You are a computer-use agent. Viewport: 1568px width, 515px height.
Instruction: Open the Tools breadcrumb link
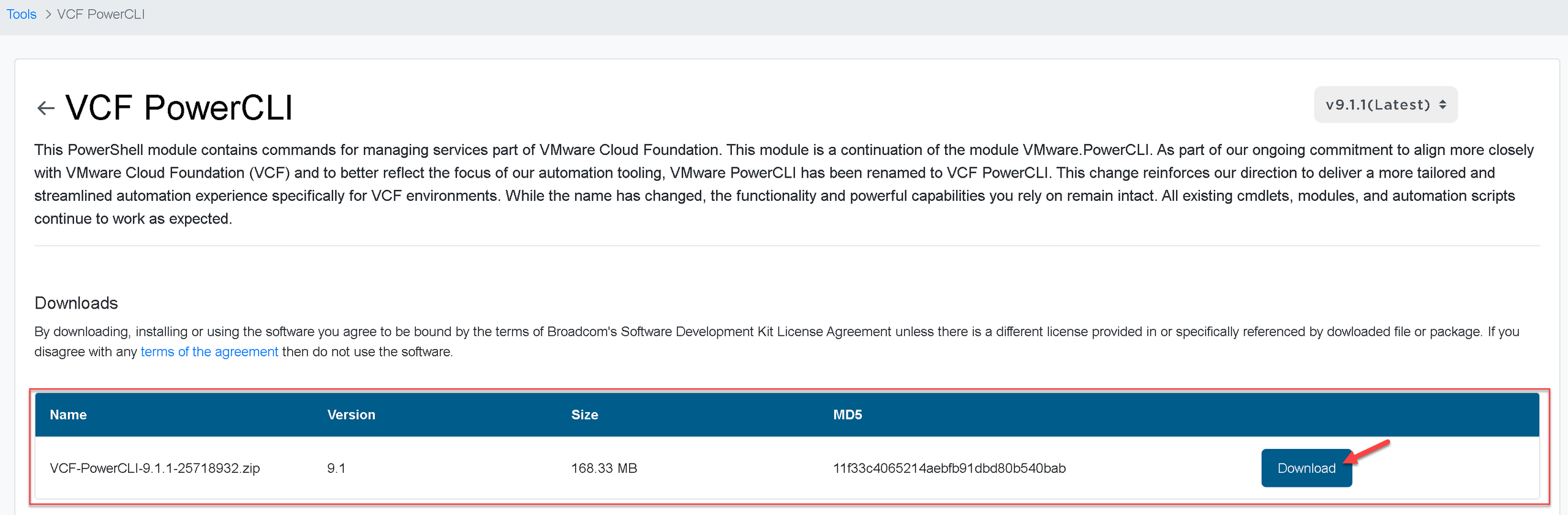click(x=21, y=14)
